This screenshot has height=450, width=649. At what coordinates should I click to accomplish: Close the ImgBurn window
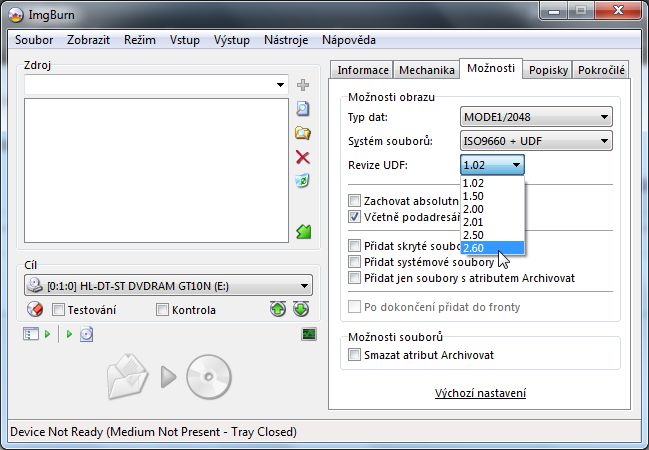pos(618,11)
